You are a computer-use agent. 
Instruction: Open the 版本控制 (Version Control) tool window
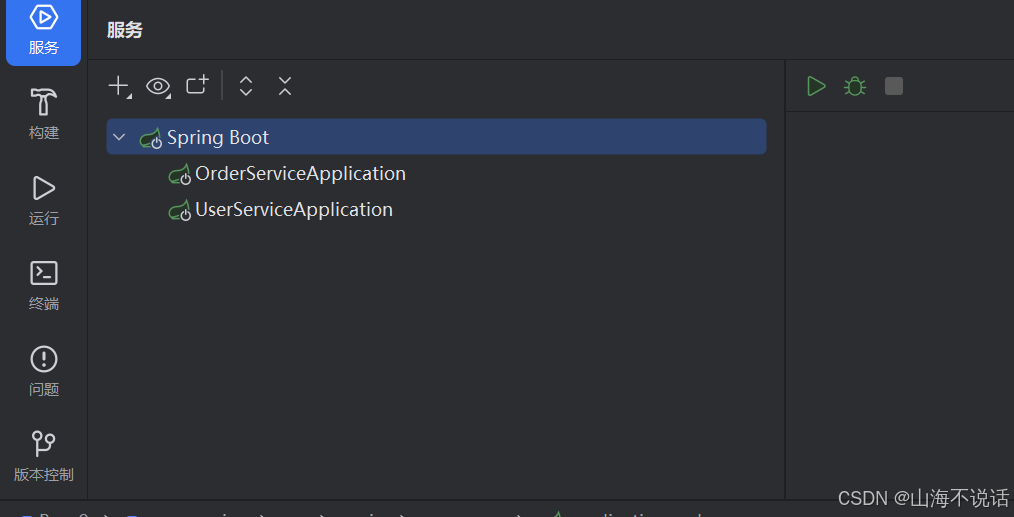43,456
